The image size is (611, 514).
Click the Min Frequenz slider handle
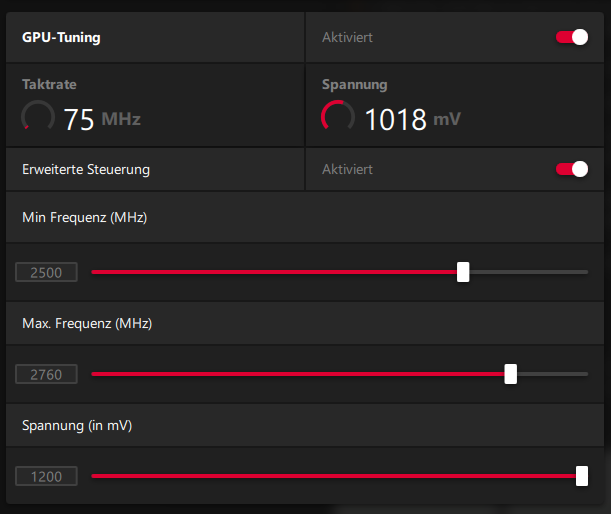pyautogui.click(x=463, y=272)
